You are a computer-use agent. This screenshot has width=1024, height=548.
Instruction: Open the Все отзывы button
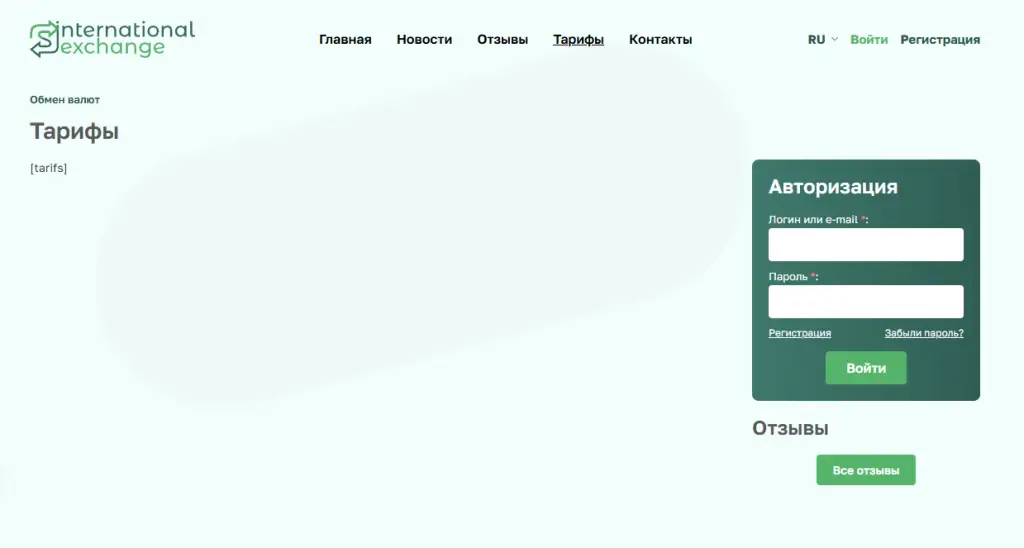[865, 470]
